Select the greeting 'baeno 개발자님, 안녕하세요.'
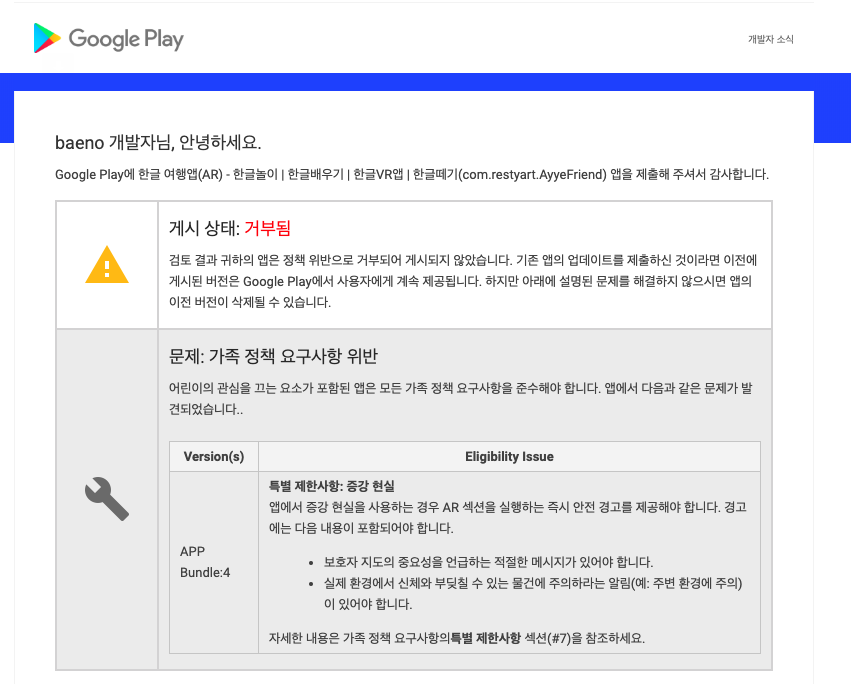This screenshot has width=851, height=684. point(158,143)
